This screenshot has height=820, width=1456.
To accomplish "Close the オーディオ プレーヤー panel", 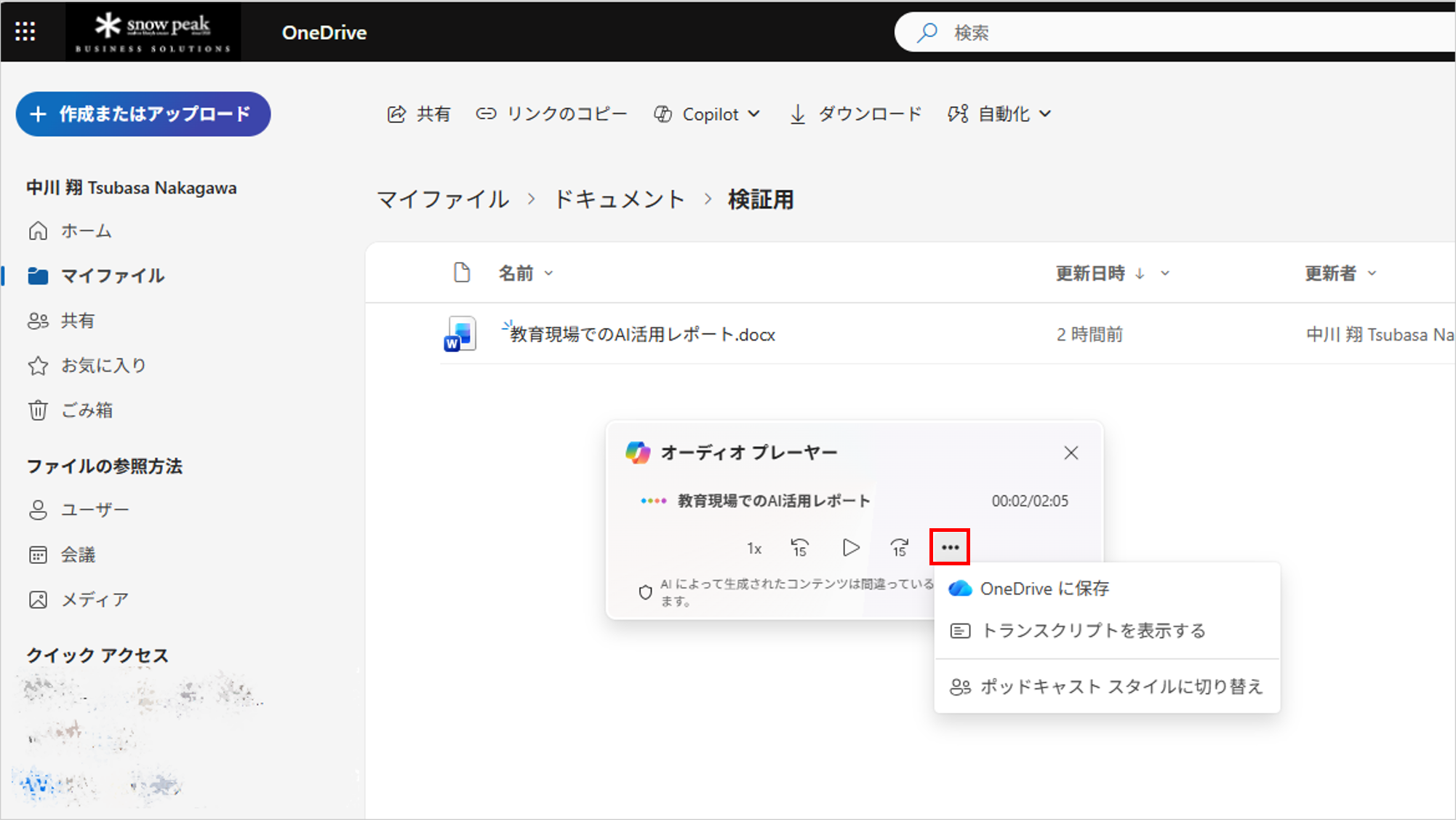I will click(x=1071, y=453).
